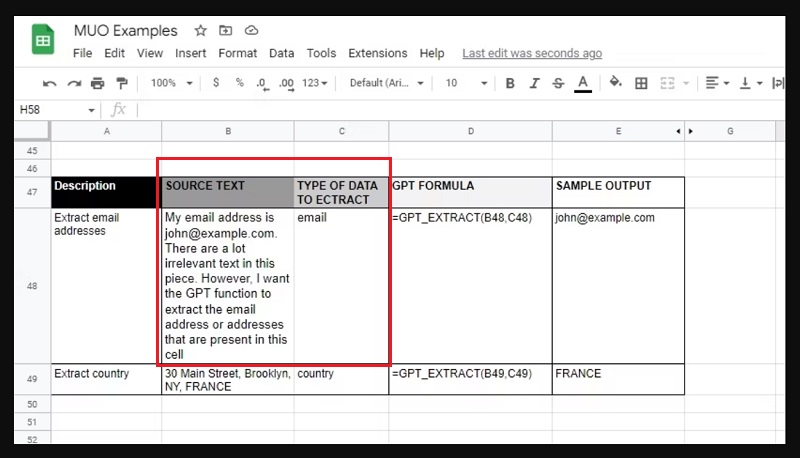Viewport: 800px width, 458px height.
Task: Open the Tools menu
Action: point(321,53)
